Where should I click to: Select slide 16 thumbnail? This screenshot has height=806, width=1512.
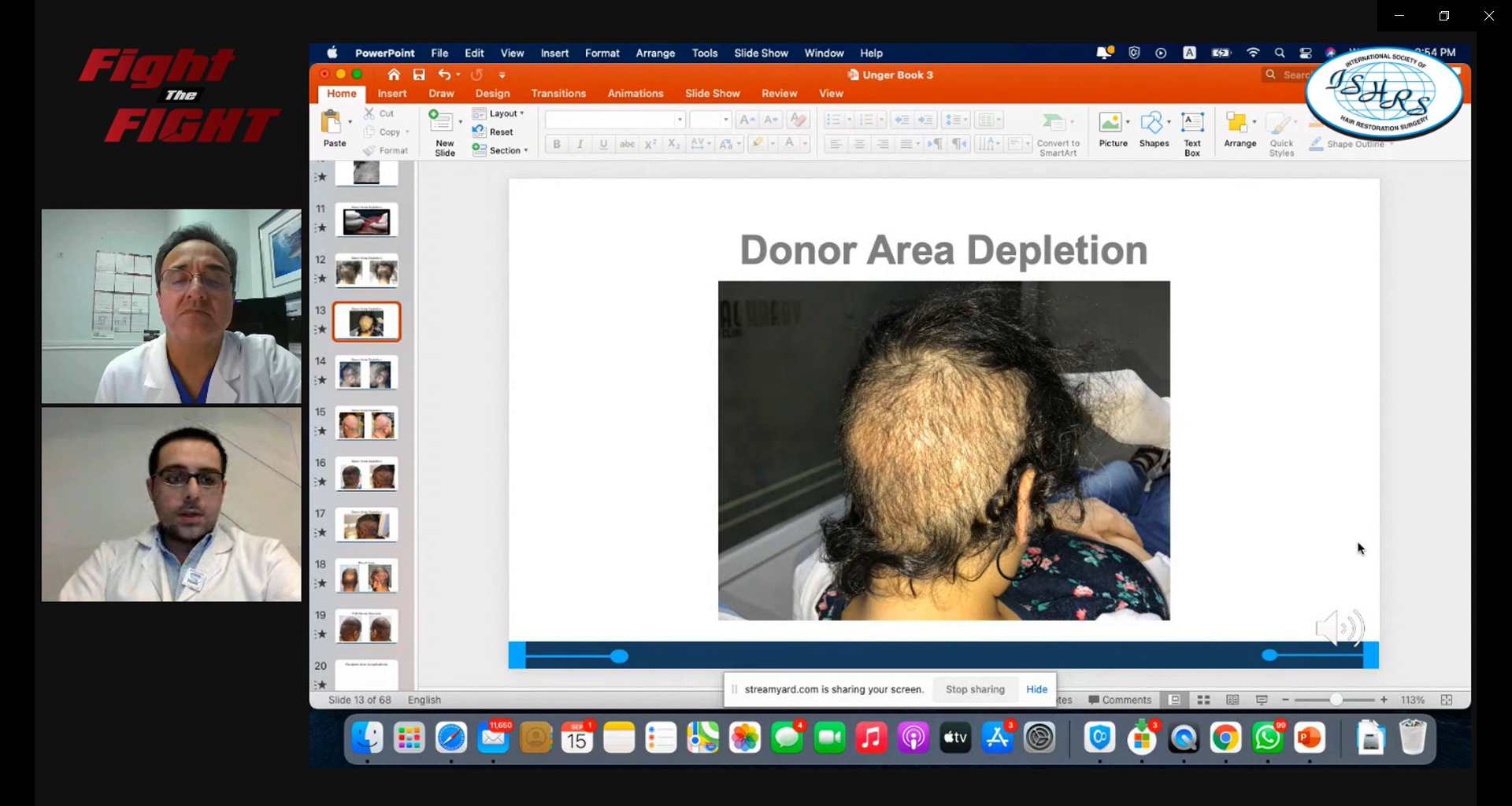click(x=366, y=474)
